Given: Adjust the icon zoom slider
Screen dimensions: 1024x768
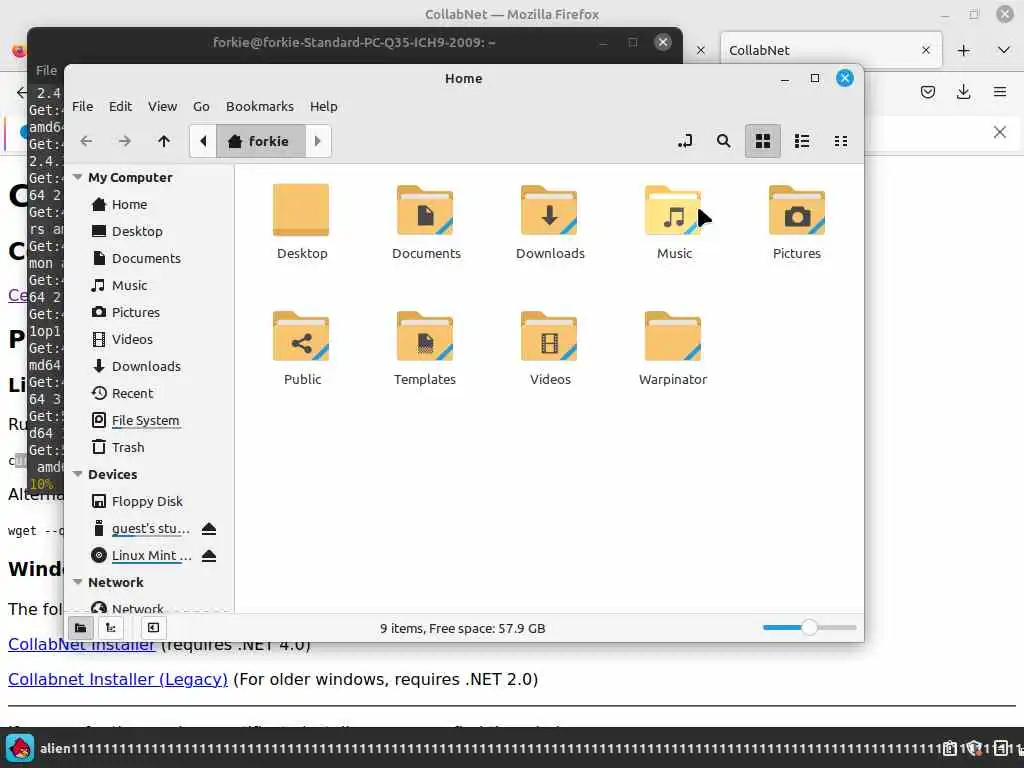Looking at the screenshot, I should pyautogui.click(x=809, y=628).
